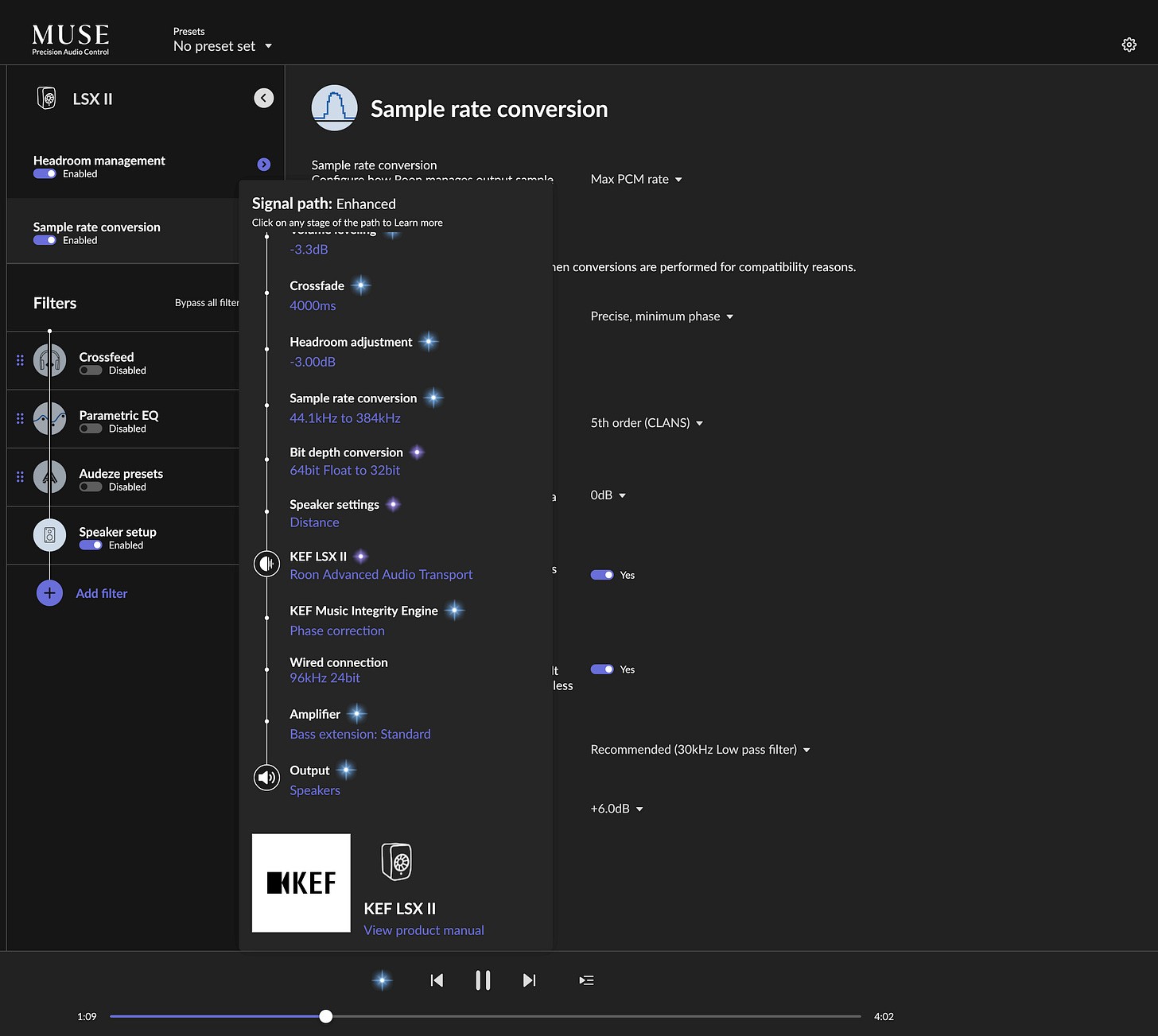Click Bass extension: Standard link
This screenshot has width=1158, height=1036.
click(360, 734)
